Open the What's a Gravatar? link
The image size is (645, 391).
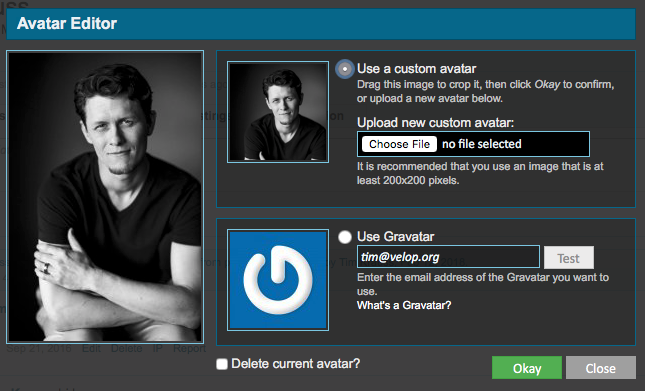(x=404, y=305)
